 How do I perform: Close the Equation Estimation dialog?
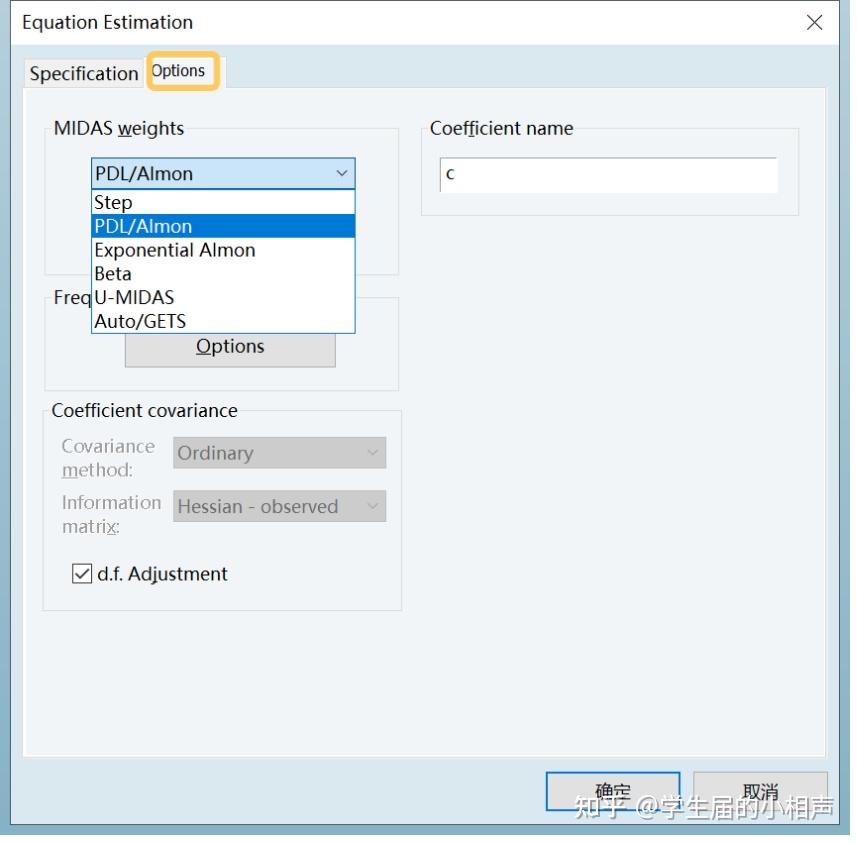pos(815,23)
